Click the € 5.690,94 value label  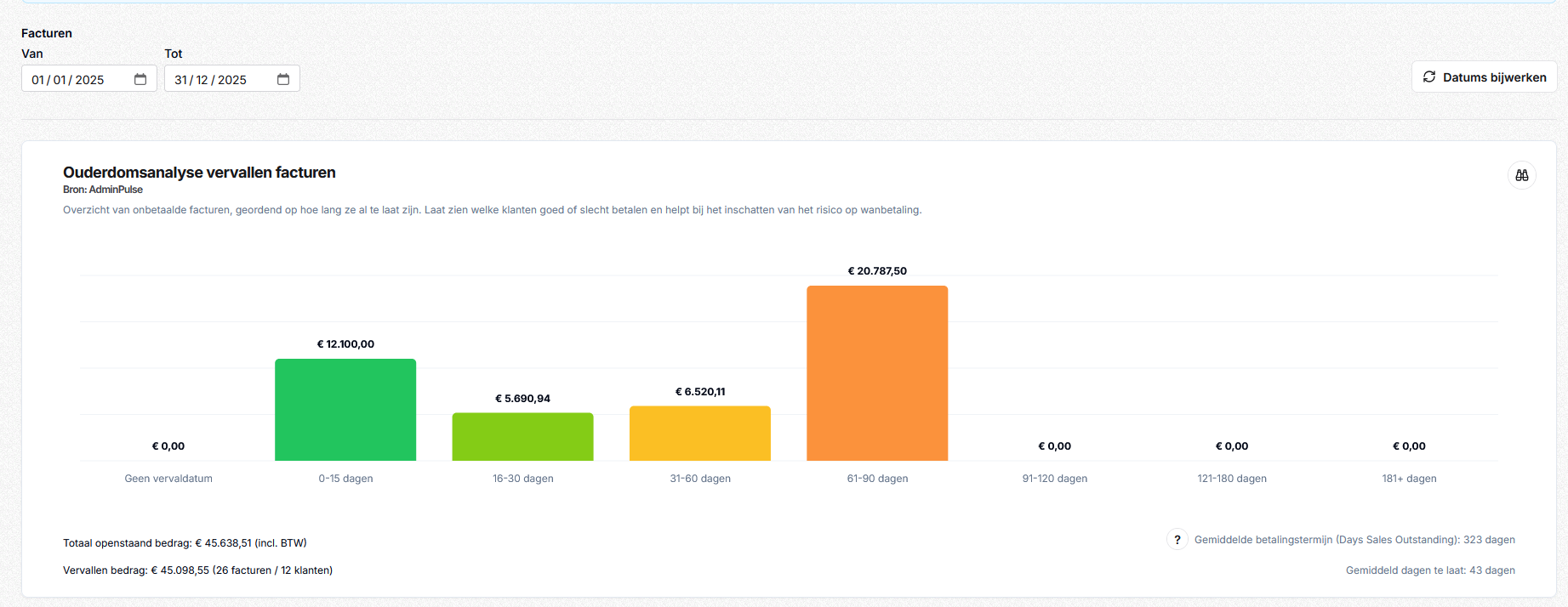tap(522, 399)
